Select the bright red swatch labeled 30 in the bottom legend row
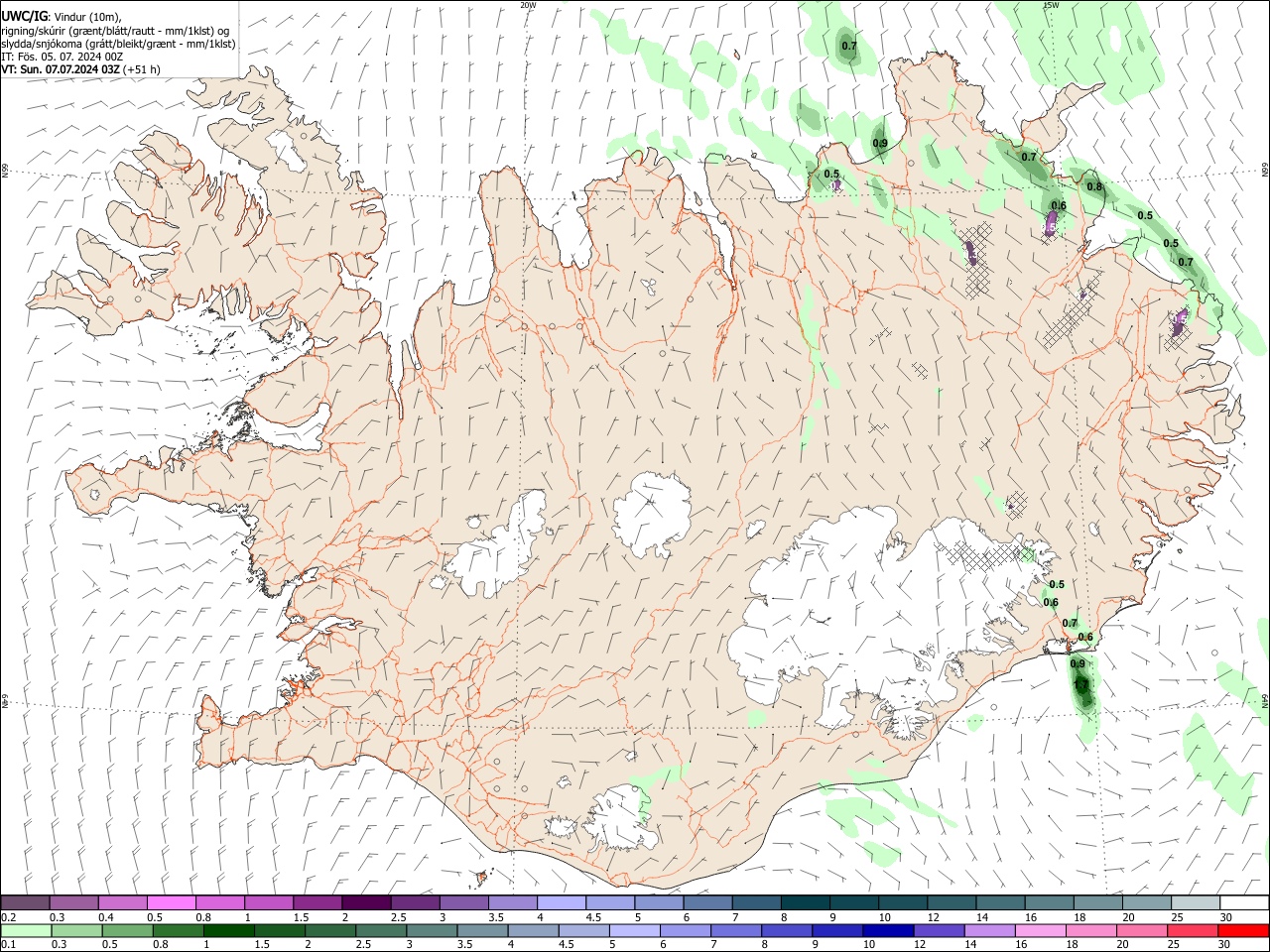 pyautogui.click(x=1243, y=931)
